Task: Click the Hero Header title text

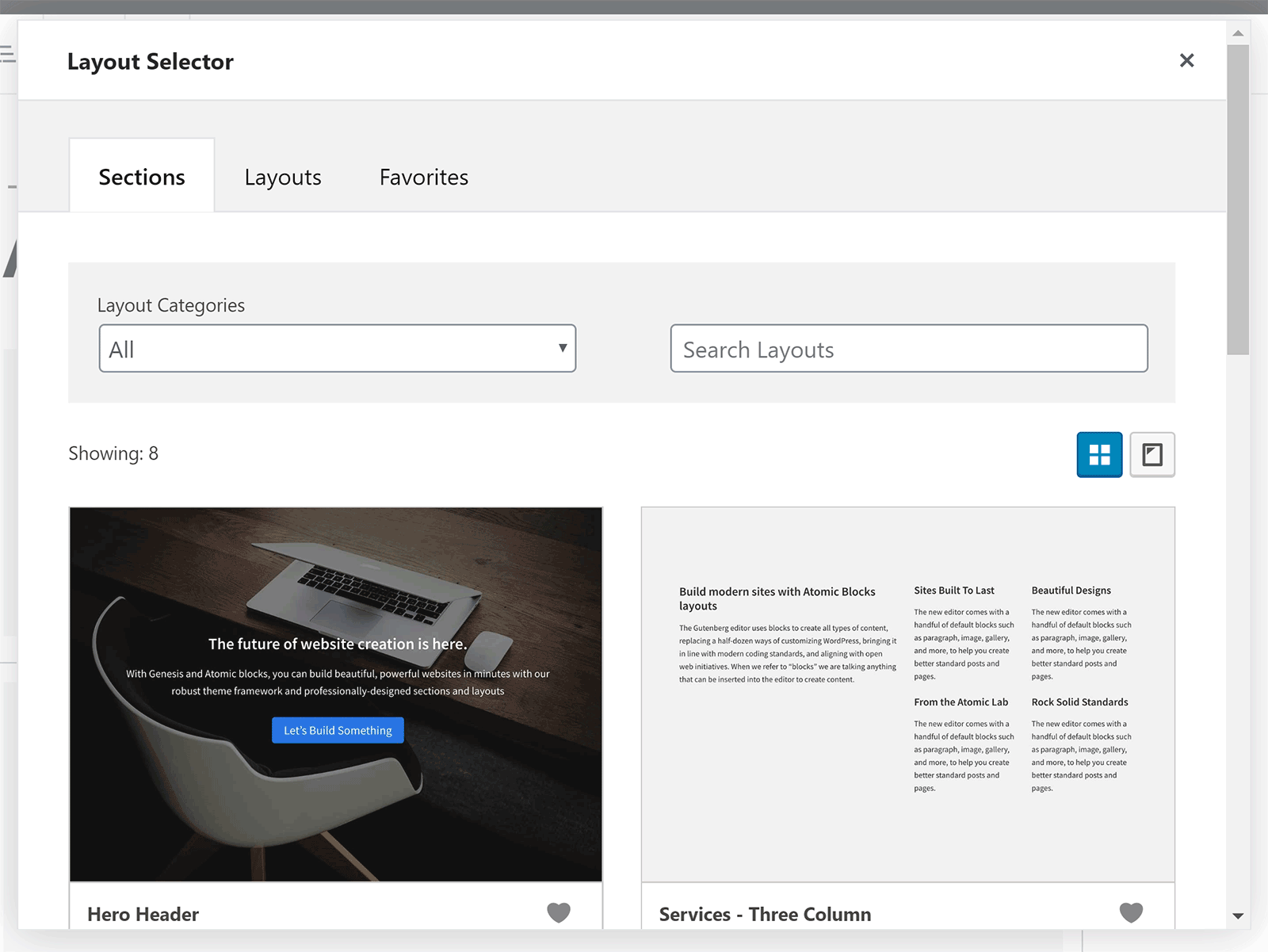Action: 143,914
